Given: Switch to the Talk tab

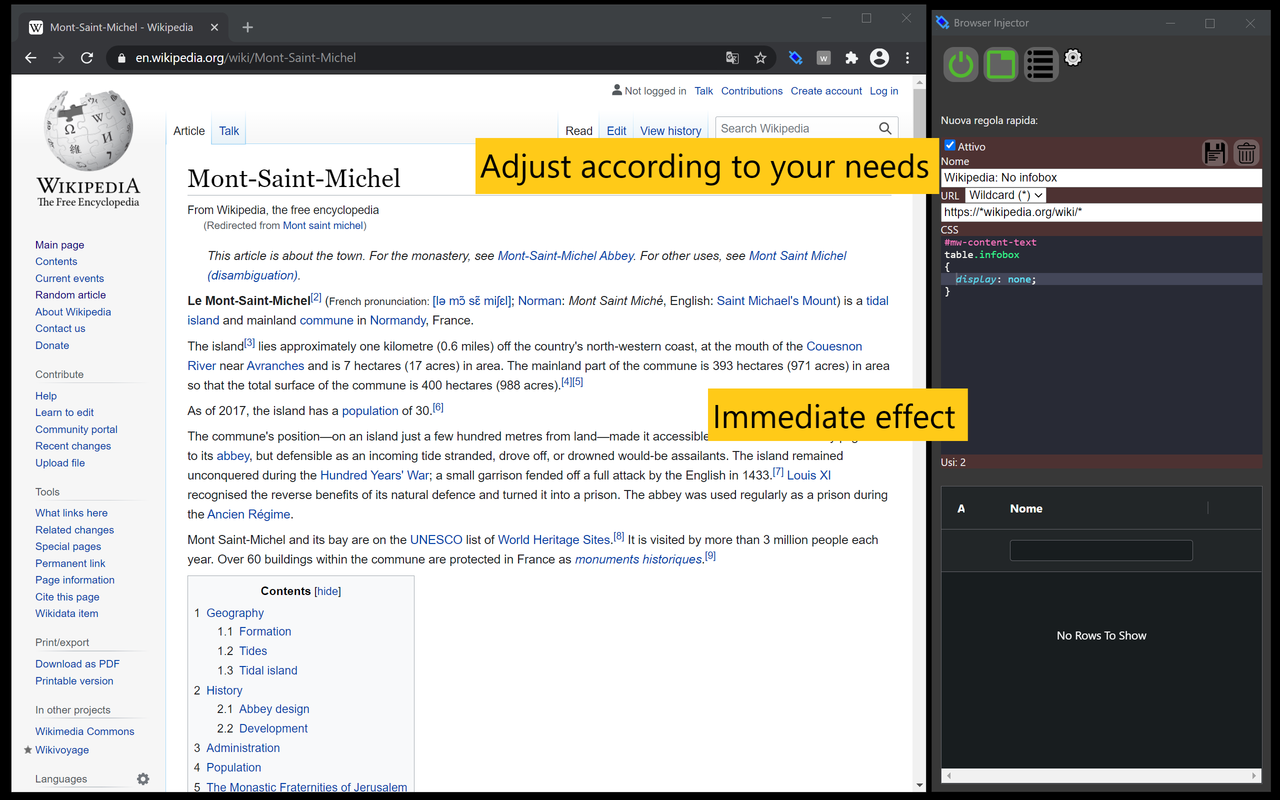Looking at the screenshot, I should 229,131.
